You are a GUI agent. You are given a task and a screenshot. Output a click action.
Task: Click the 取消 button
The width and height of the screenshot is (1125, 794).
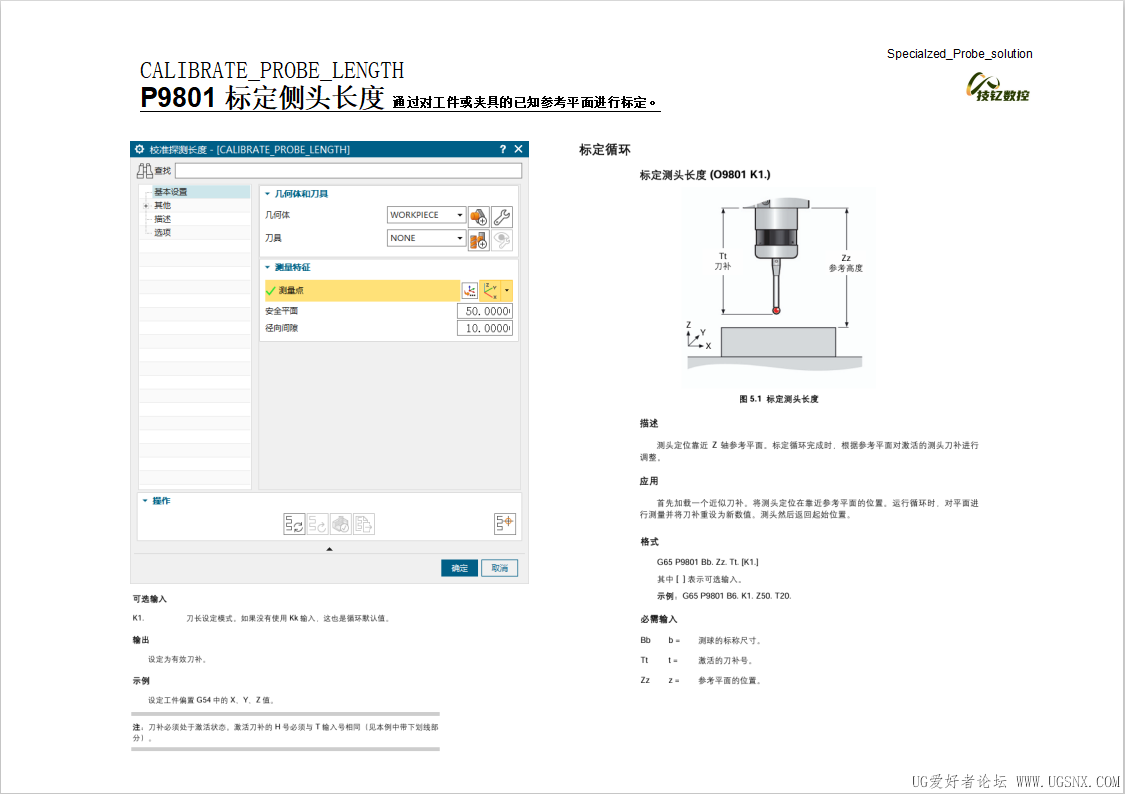(x=499, y=568)
